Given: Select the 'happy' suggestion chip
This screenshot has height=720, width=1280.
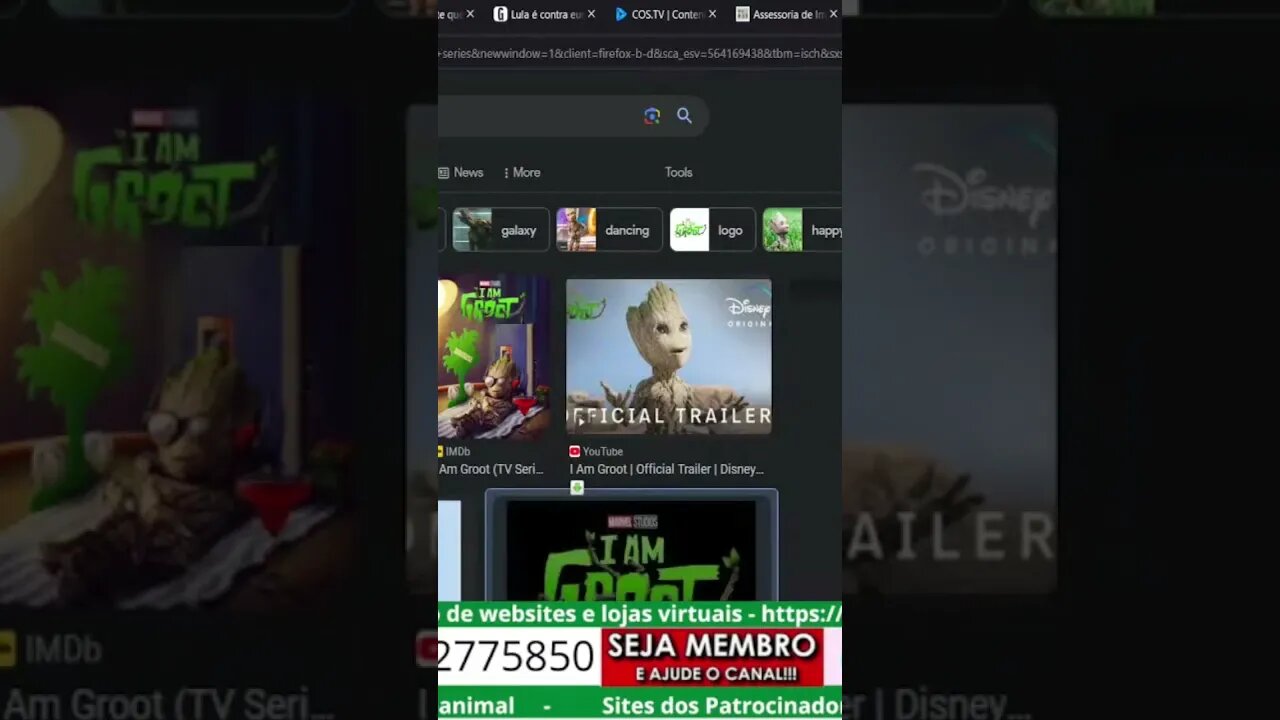Looking at the screenshot, I should coord(802,230).
